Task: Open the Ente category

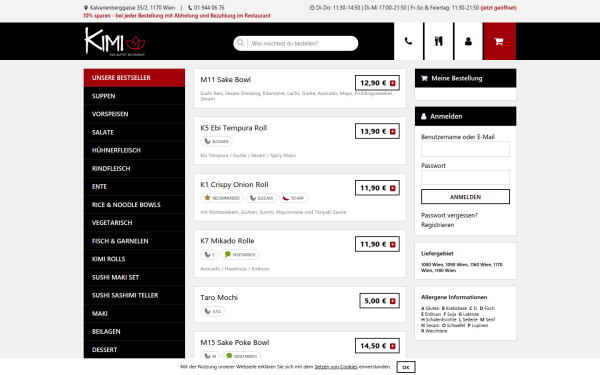Action: click(134, 187)
